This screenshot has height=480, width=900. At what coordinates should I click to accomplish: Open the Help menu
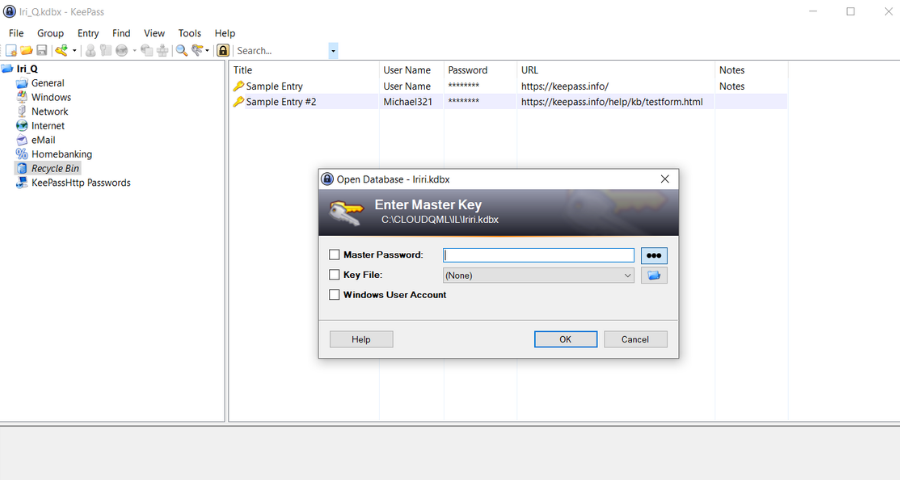[224, 33]
